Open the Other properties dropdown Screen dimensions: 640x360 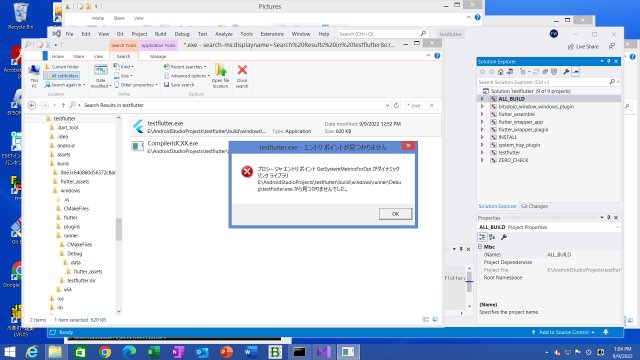136,85
